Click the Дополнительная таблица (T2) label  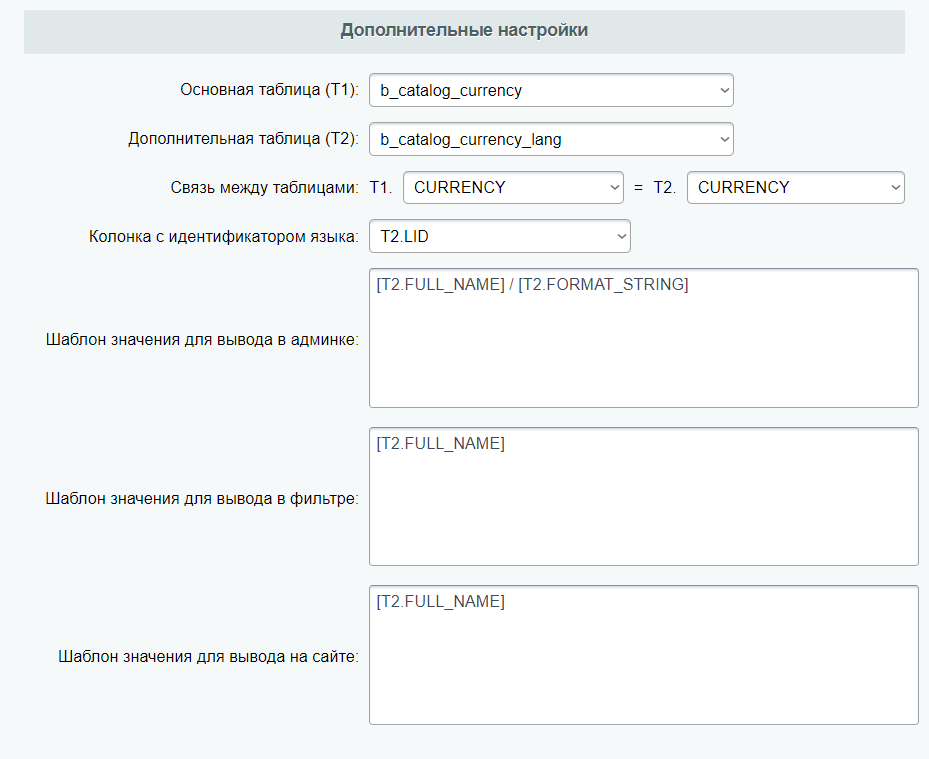point(243,140)
